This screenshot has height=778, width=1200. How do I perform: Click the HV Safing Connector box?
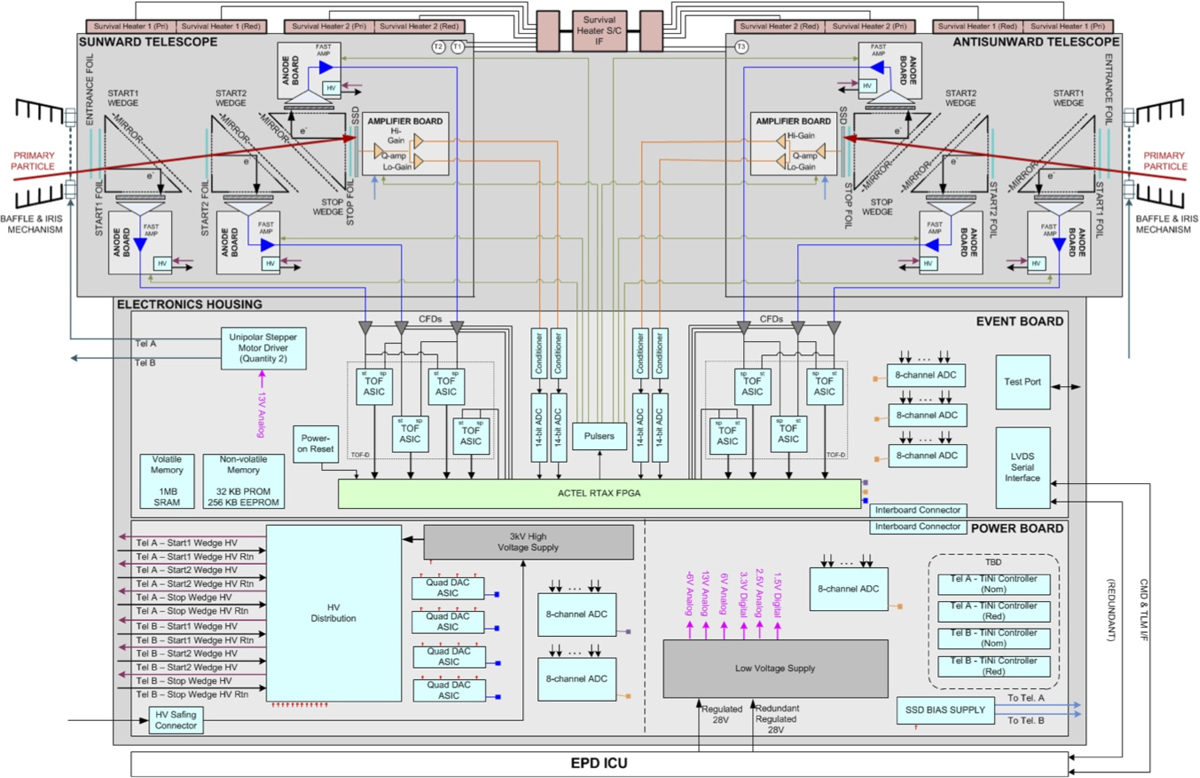178,720
